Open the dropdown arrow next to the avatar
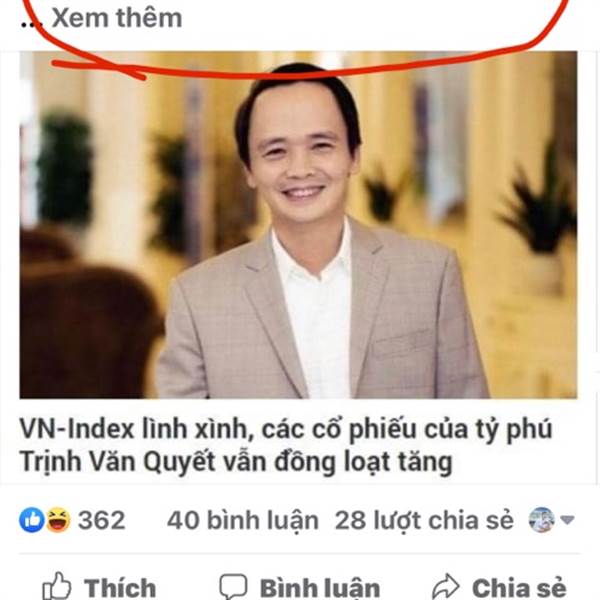 pos(567,520)
